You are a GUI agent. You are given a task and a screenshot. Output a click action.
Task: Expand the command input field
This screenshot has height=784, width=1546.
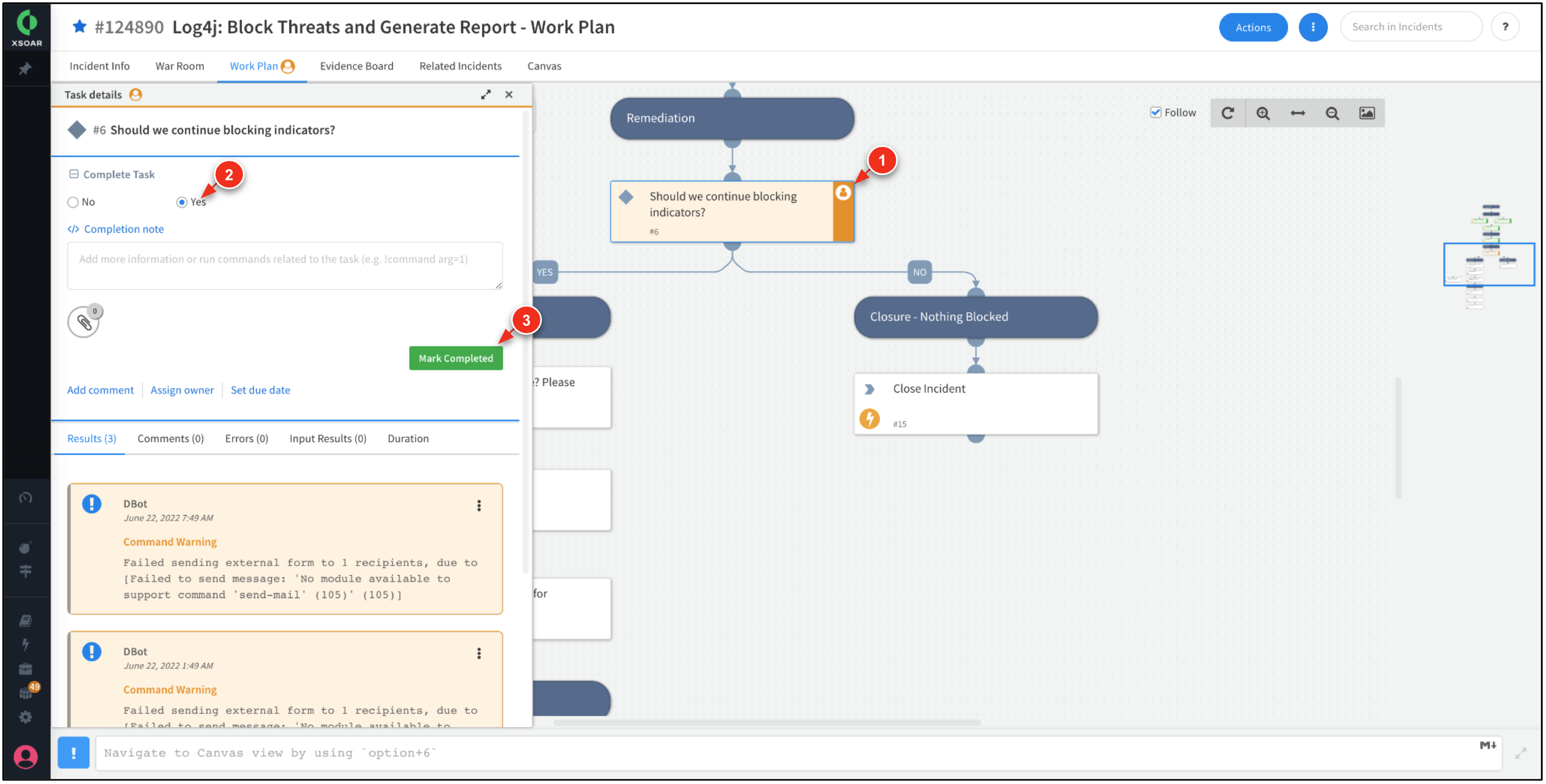point(1520,754)
